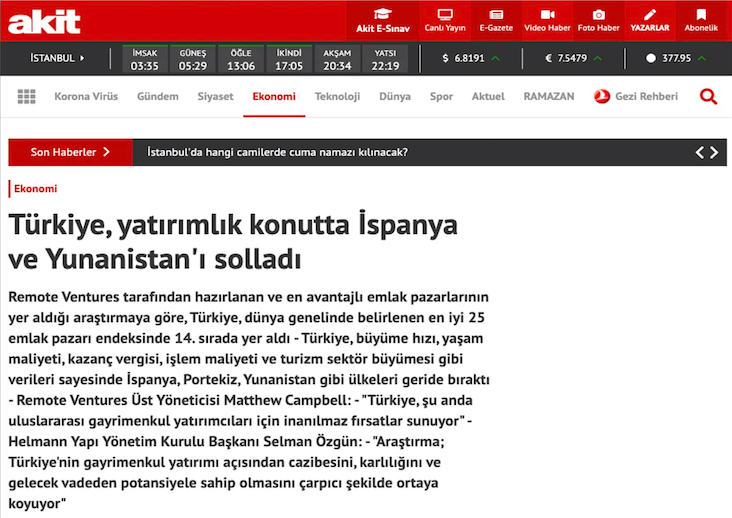
Task: Click the euro rate green up arrow
Action: point(598,58)
